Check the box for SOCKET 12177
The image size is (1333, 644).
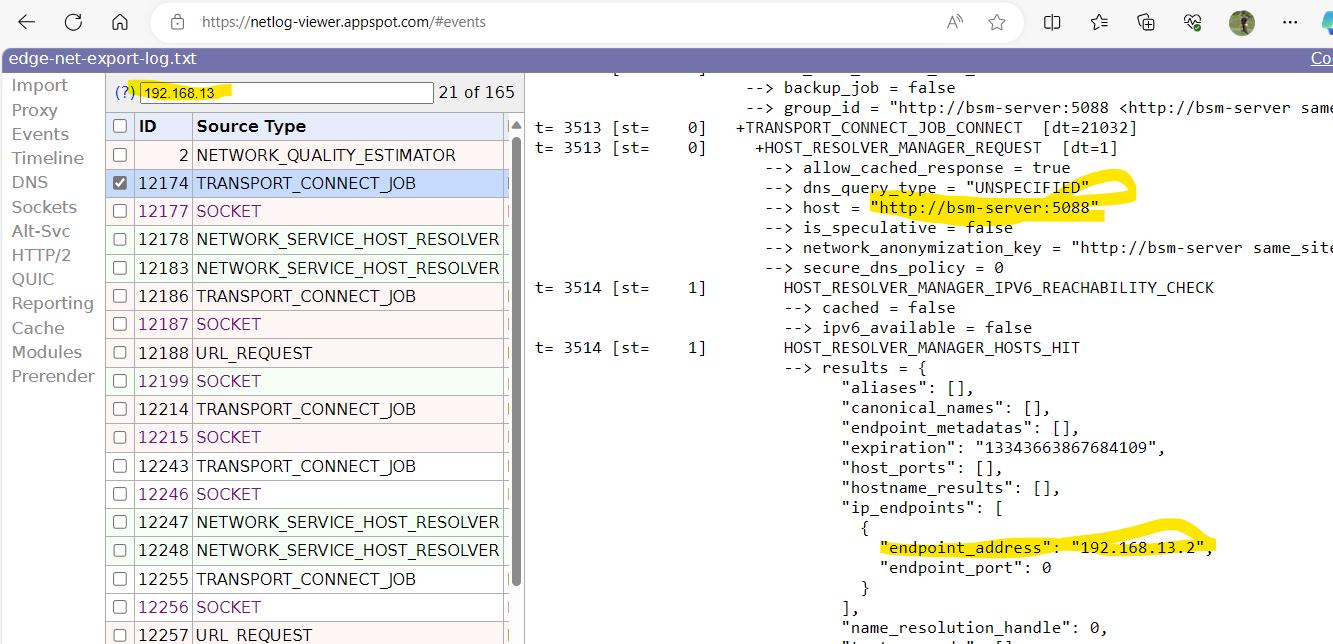120,212
